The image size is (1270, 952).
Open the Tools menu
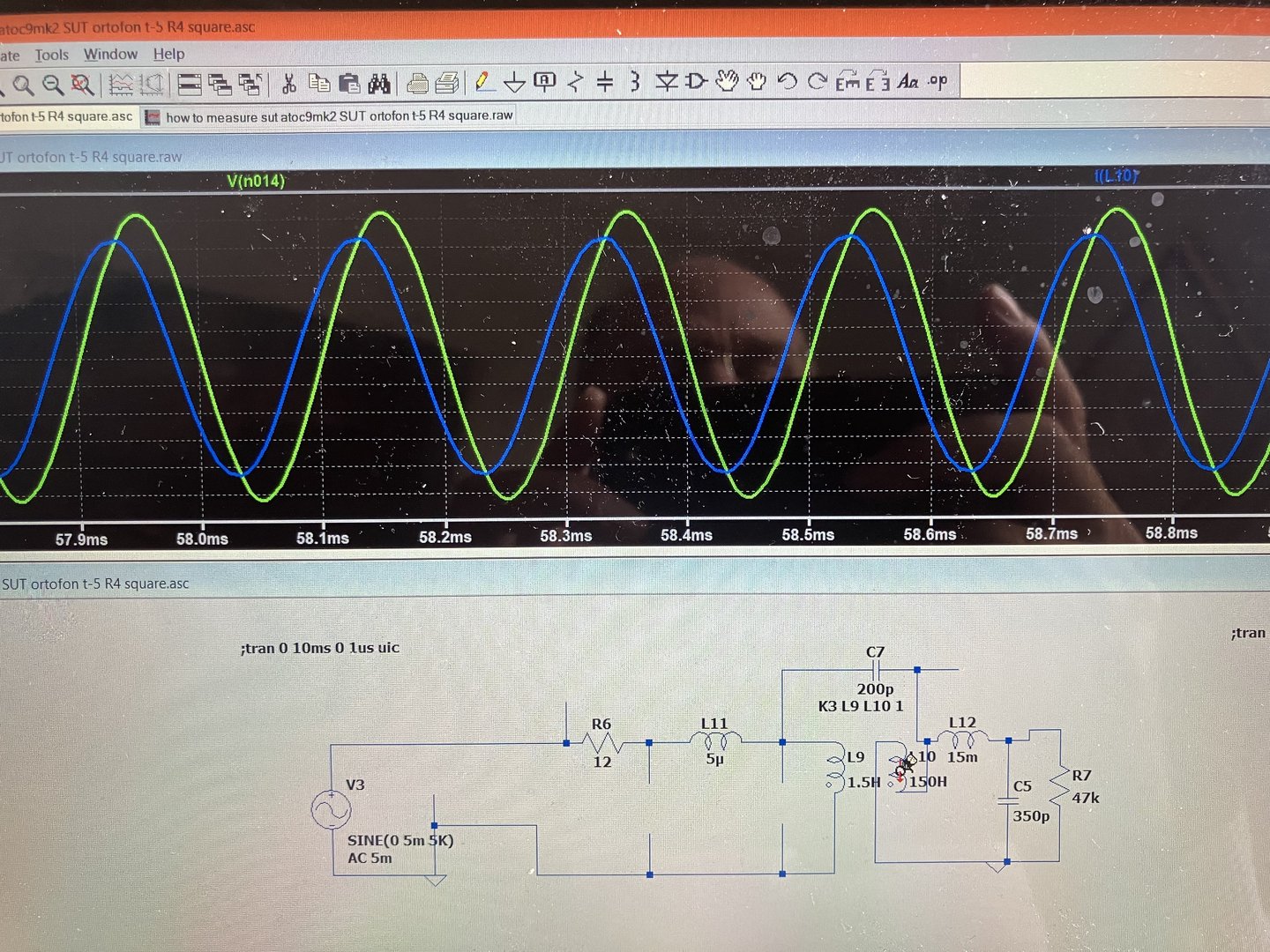[x=51, y=55]
